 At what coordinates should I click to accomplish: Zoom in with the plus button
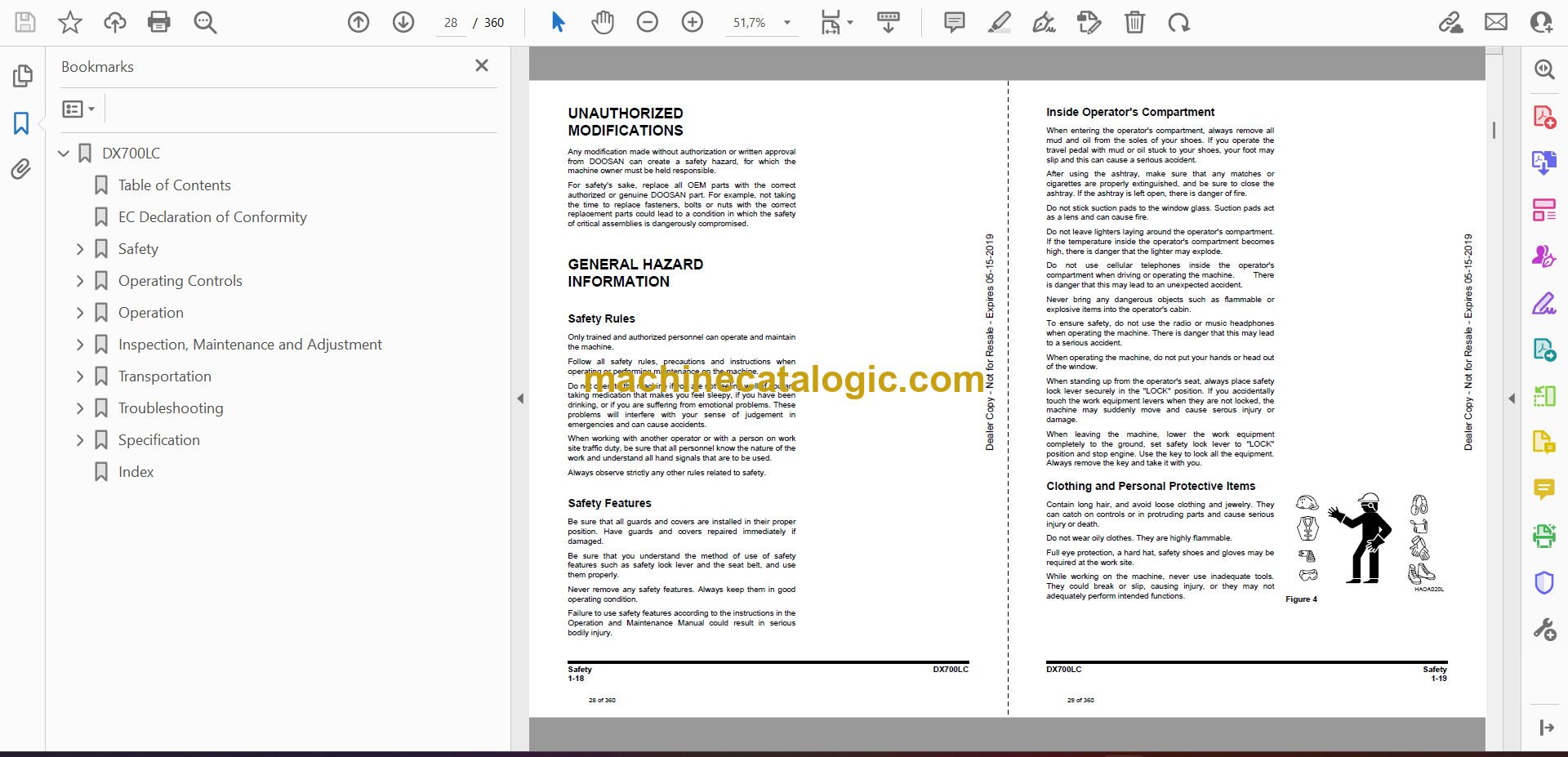point(693,22)
